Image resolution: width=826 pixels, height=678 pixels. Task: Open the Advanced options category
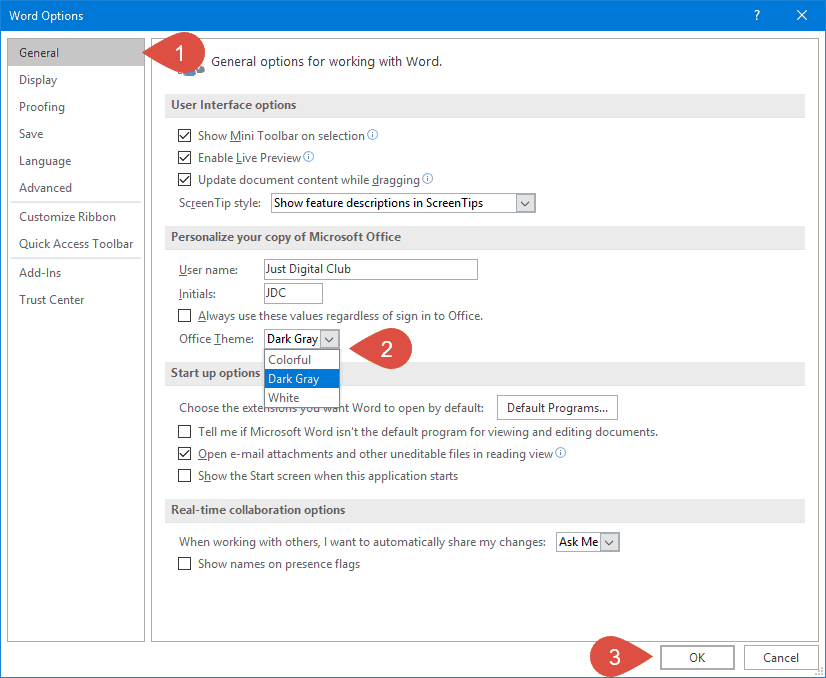[76, 188]
